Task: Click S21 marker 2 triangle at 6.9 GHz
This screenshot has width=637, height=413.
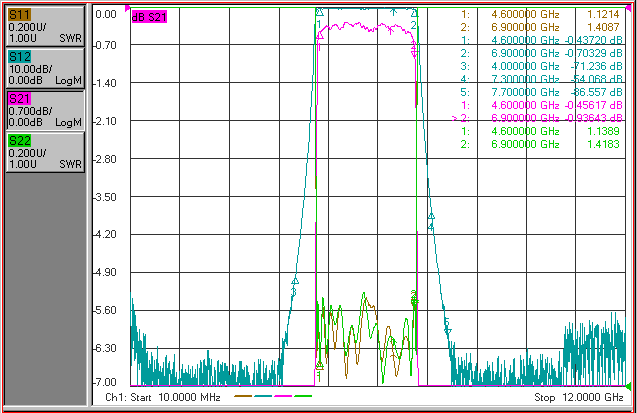Action: (x=414, y=49)
